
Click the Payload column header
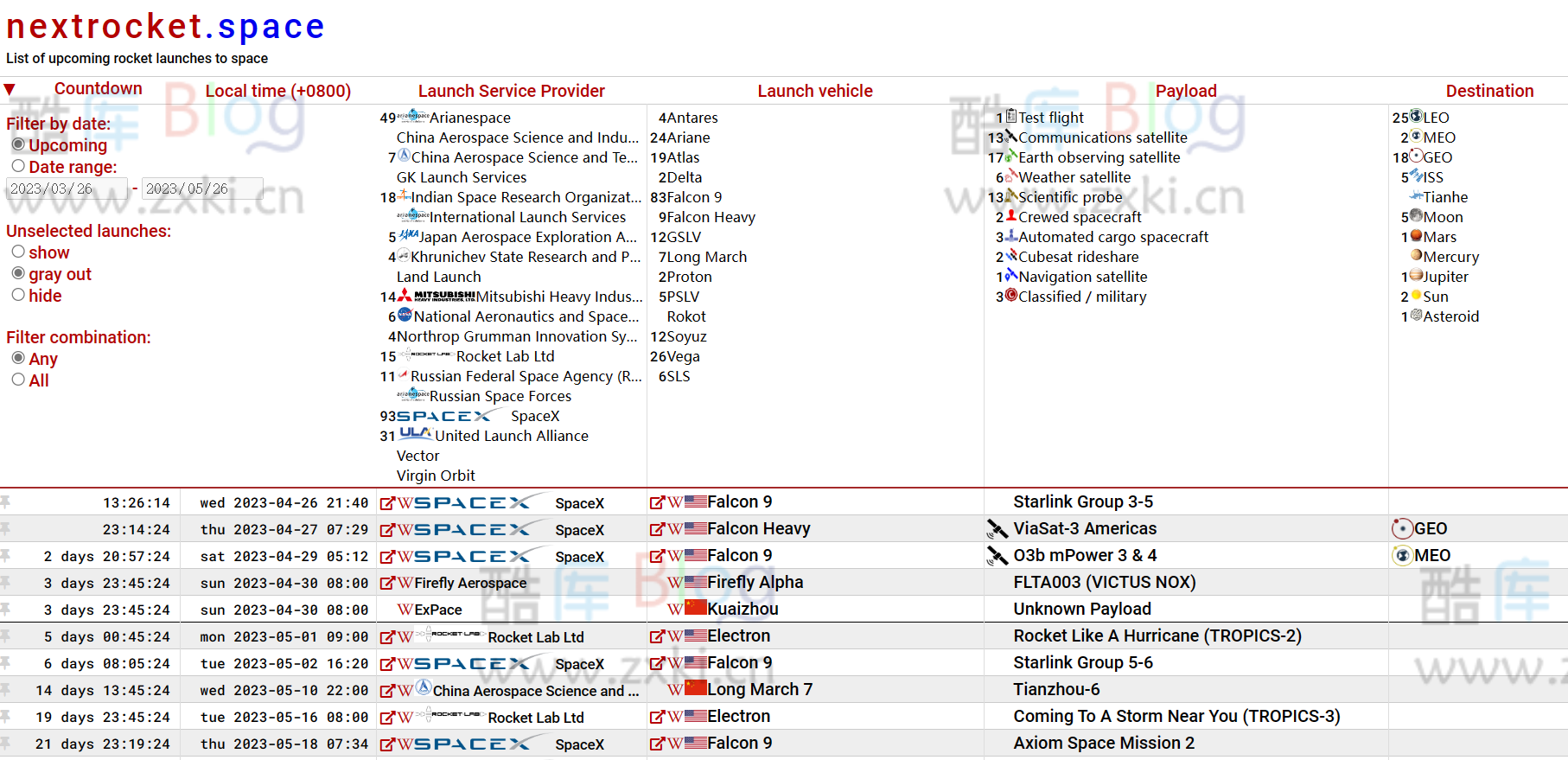pyautogui.click(x=1185, y=91)
